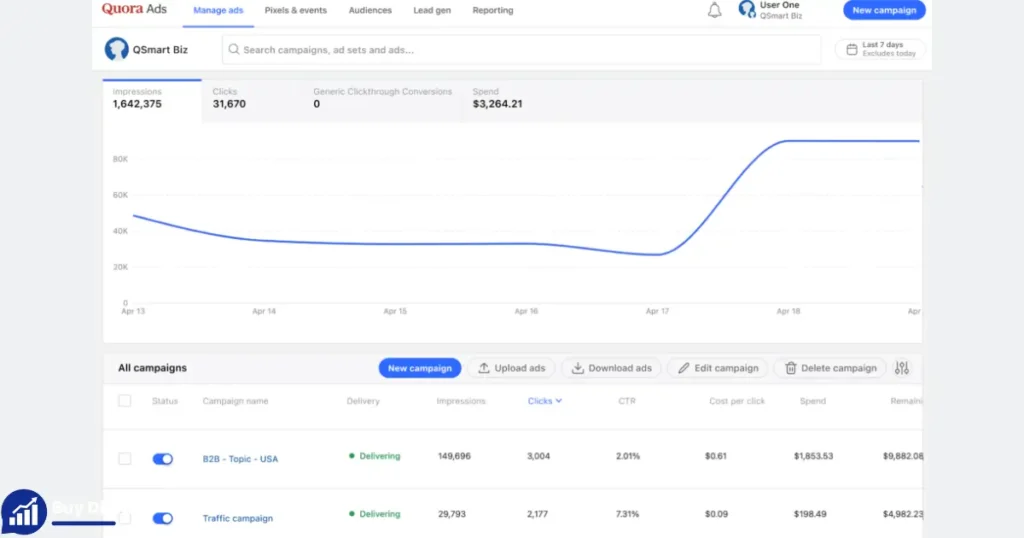
Task: Click the search magnifier icon
Action: coord(234,50)
